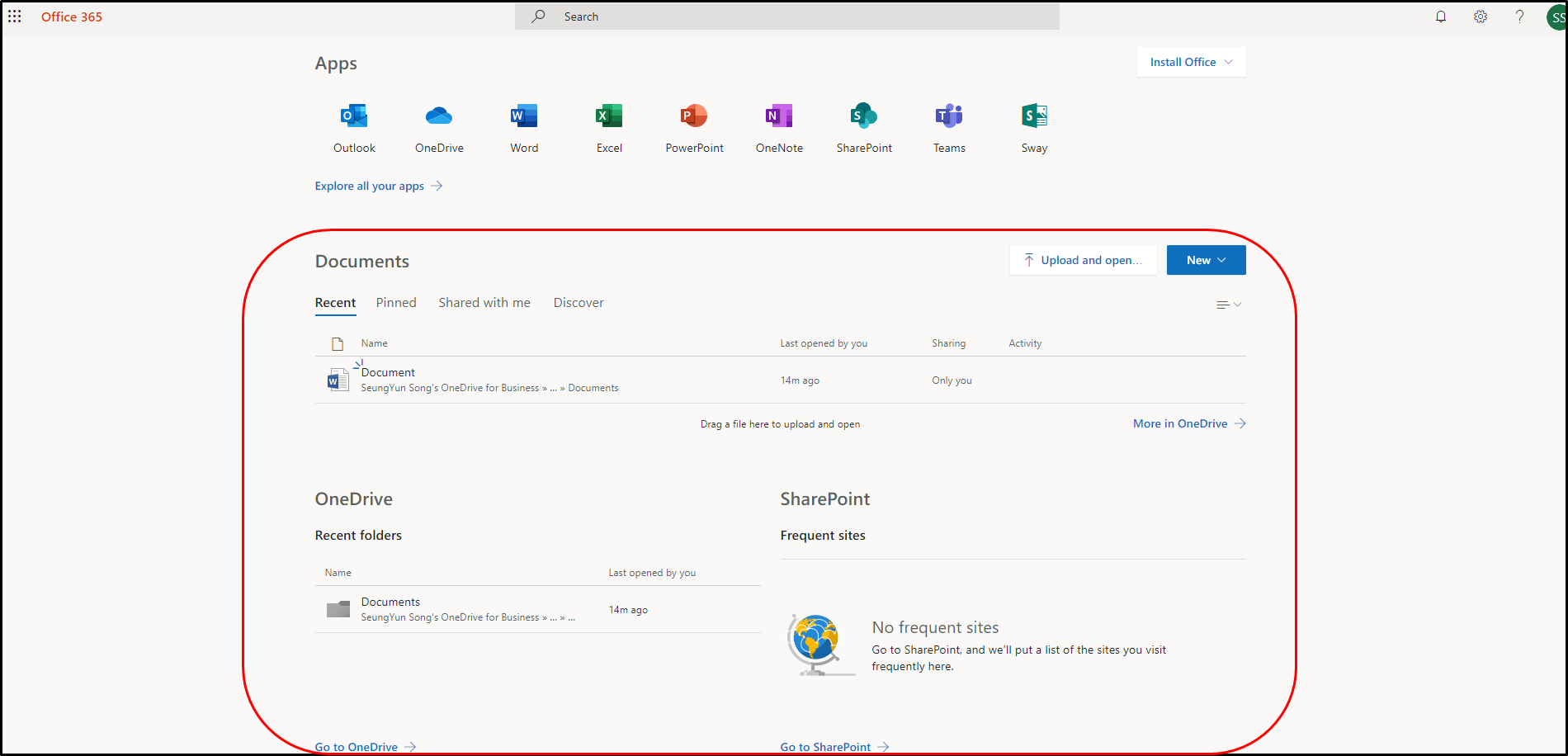Click Upload and open button

pos(1083,260)
